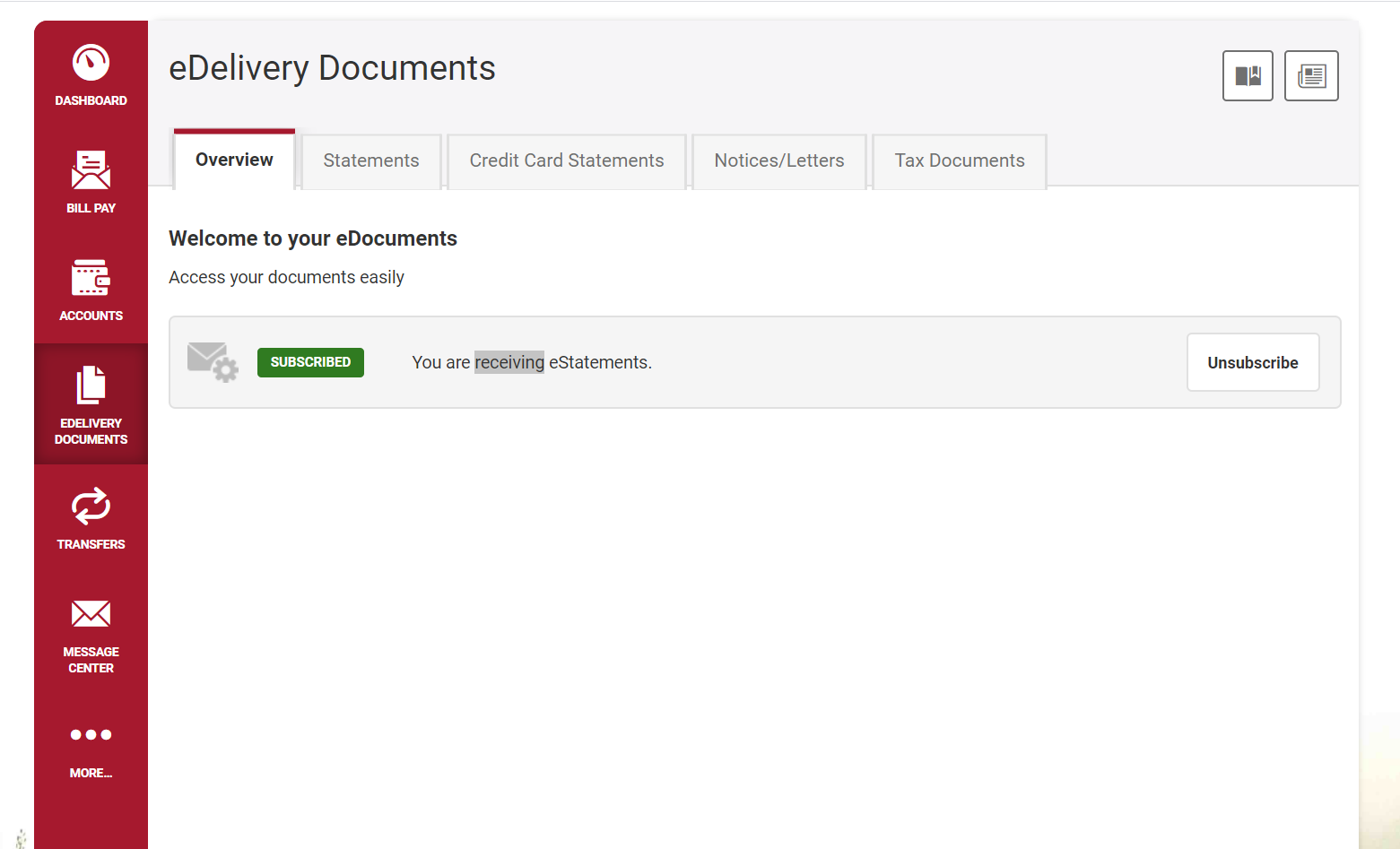Viewport: 1400px width, 849px height.
Task: View the Notices/Letters tab
Action: [x=779, y=161]
